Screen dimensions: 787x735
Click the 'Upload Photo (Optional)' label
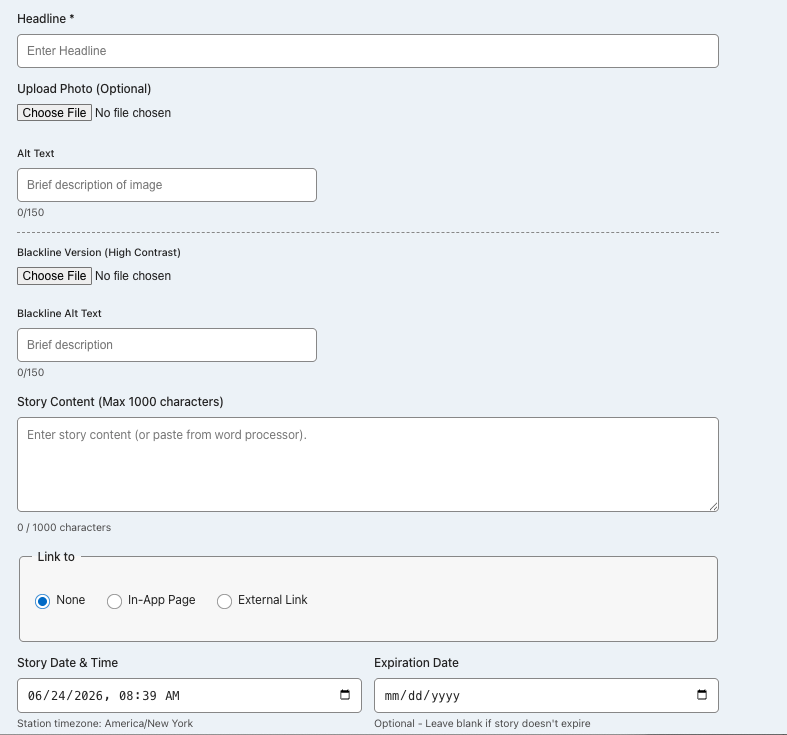[84, 89]
